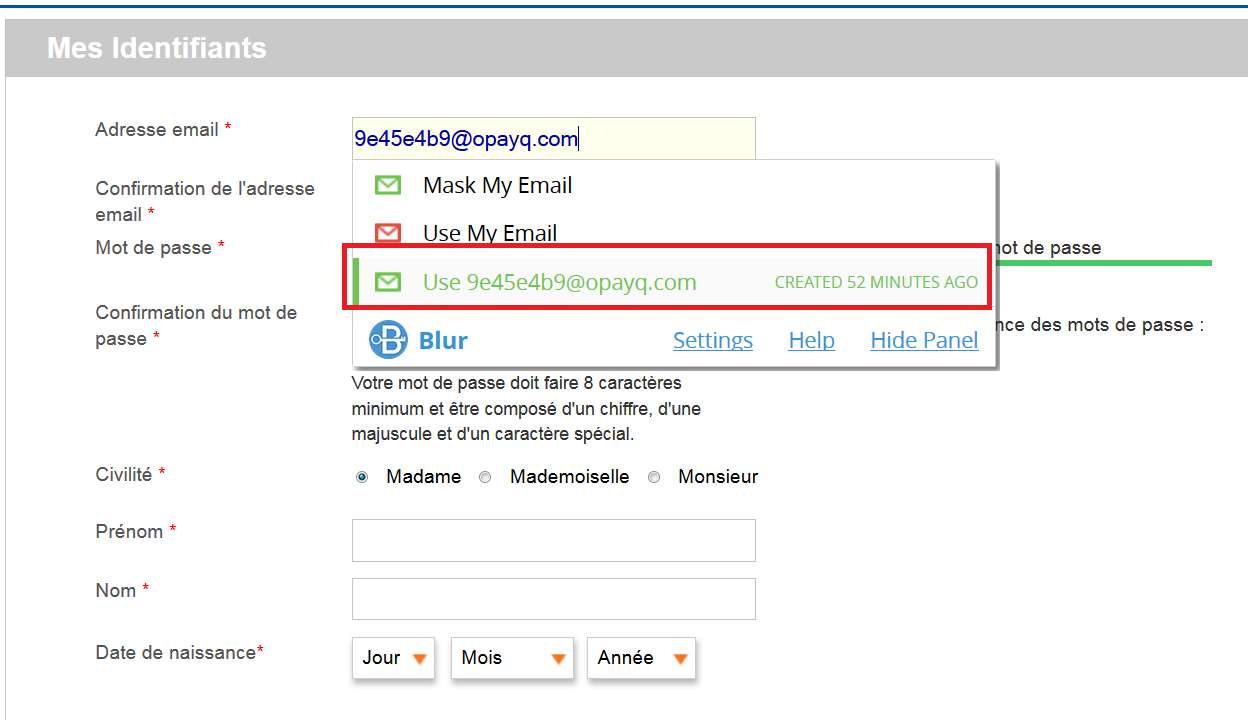Click the Adresse email input field
This screenshot has width=1248, height=720.
[554, 139]
